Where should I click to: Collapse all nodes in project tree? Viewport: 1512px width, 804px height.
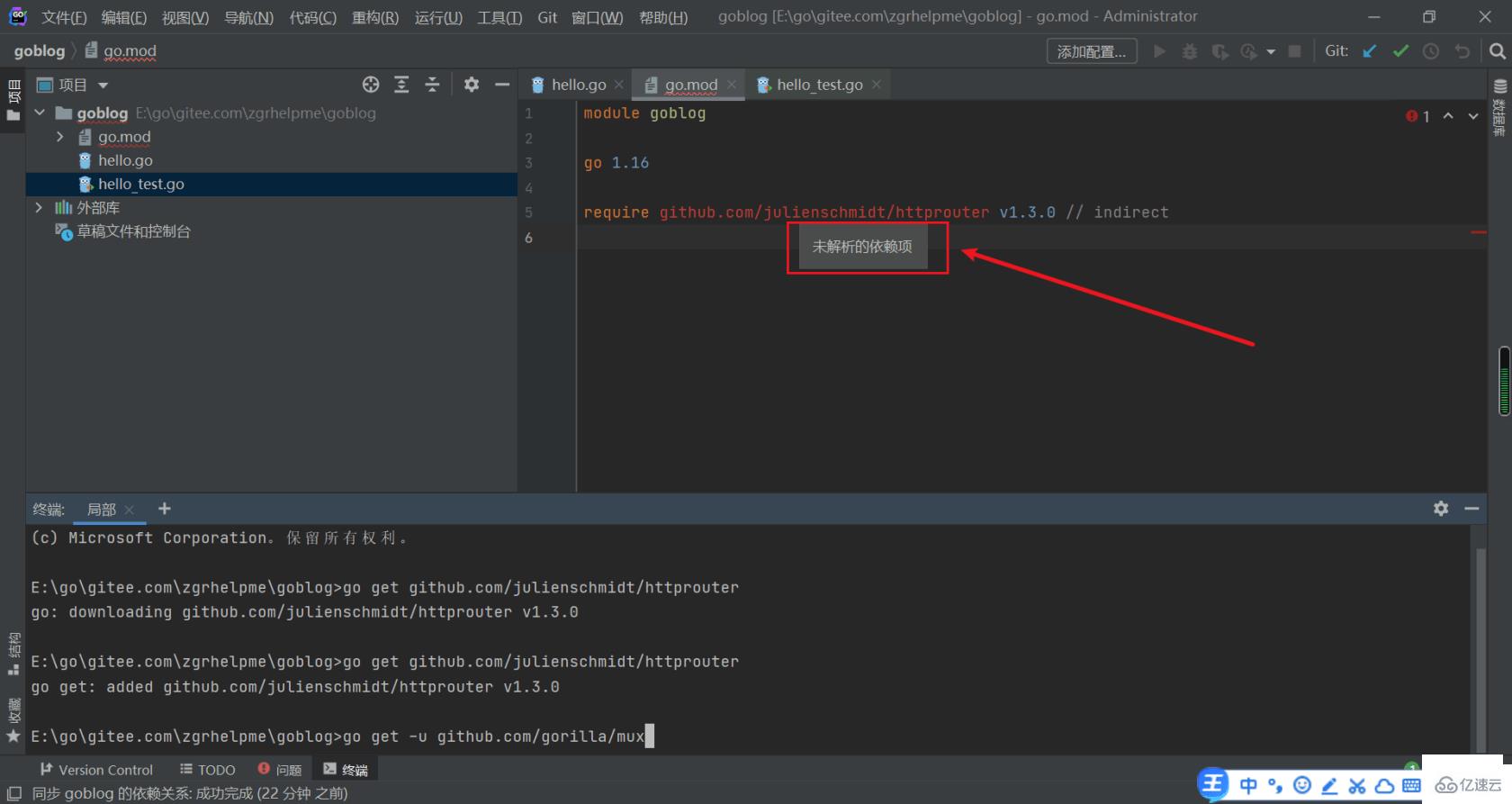pos(432,85)
